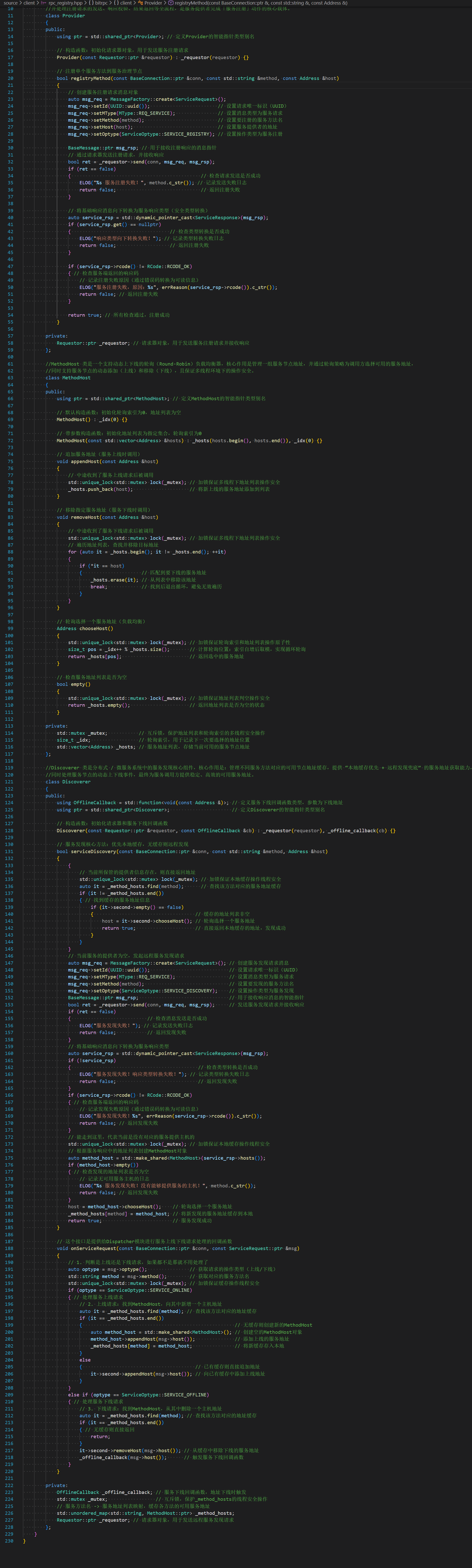This screenshot has height=1568, width=472.
Task: Click the "return;" statement on line 215
Action: point(101,1437)
